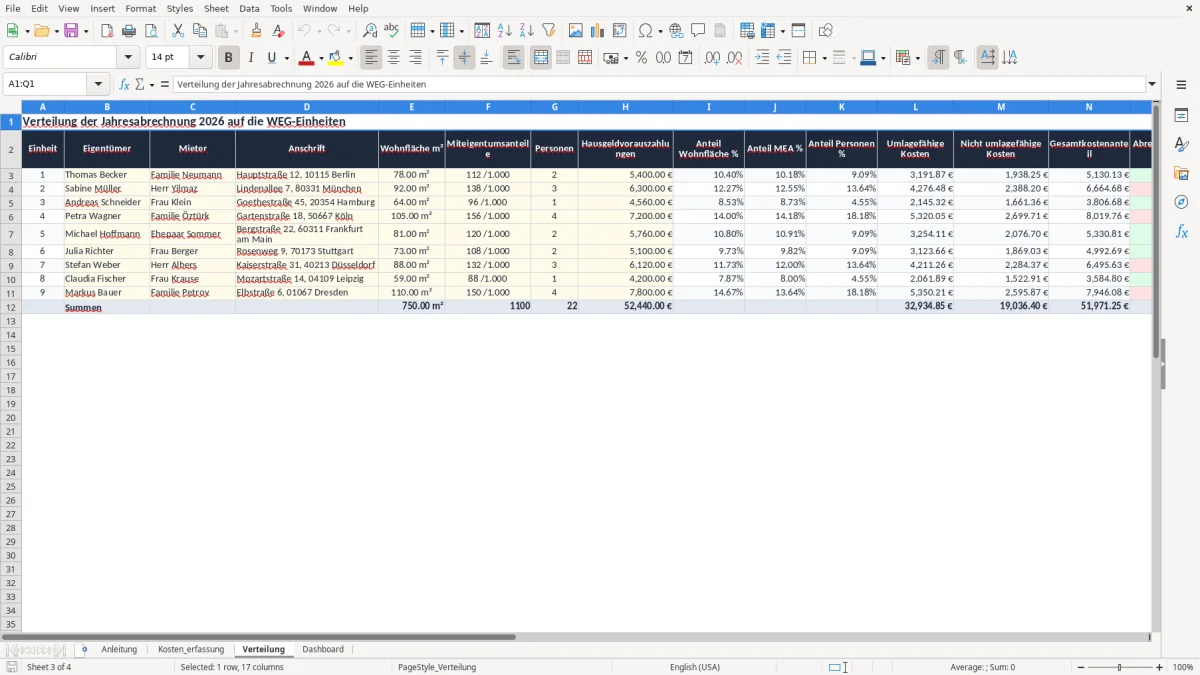The width and height of the screenshot is (1200, 675).
Task: Click the formula input line
Action: 659,84
